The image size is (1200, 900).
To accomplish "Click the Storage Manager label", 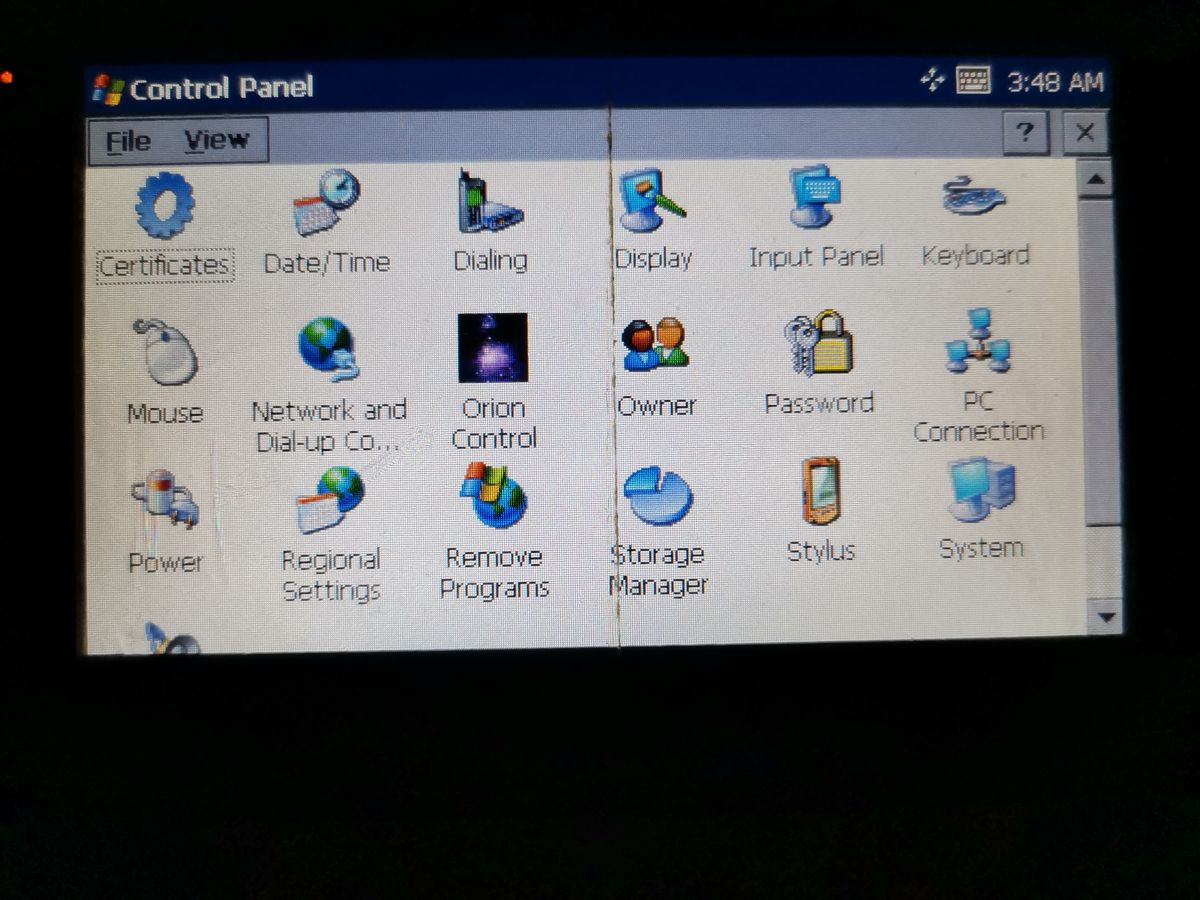I will point(658,569).
